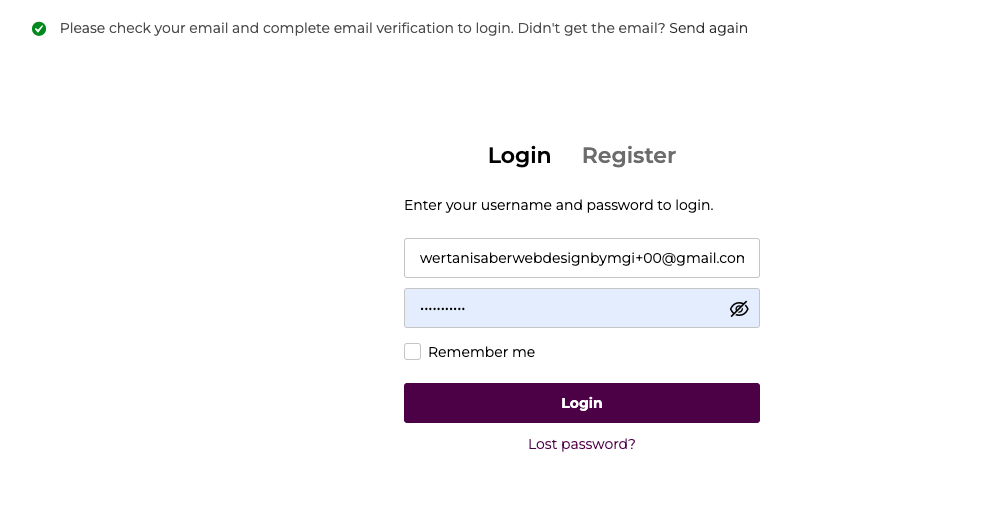Viewport: 997px width, 517px height.
Task: Select the Login tab heading
Action: tap(519, 156)
